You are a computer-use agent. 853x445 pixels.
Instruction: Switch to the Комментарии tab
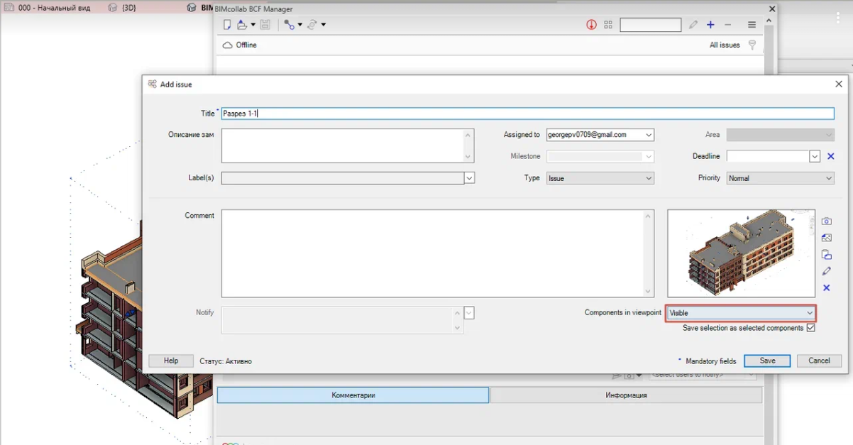point(353,395)
